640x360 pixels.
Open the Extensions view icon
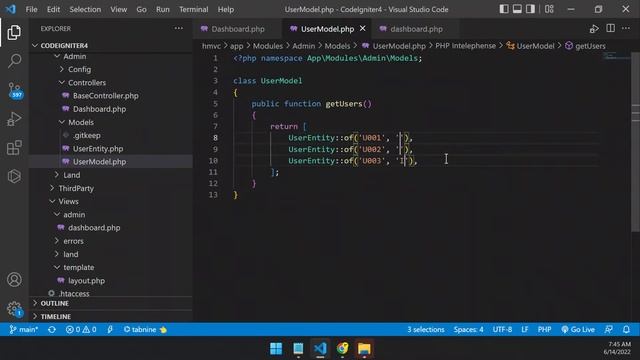[14, 147]
